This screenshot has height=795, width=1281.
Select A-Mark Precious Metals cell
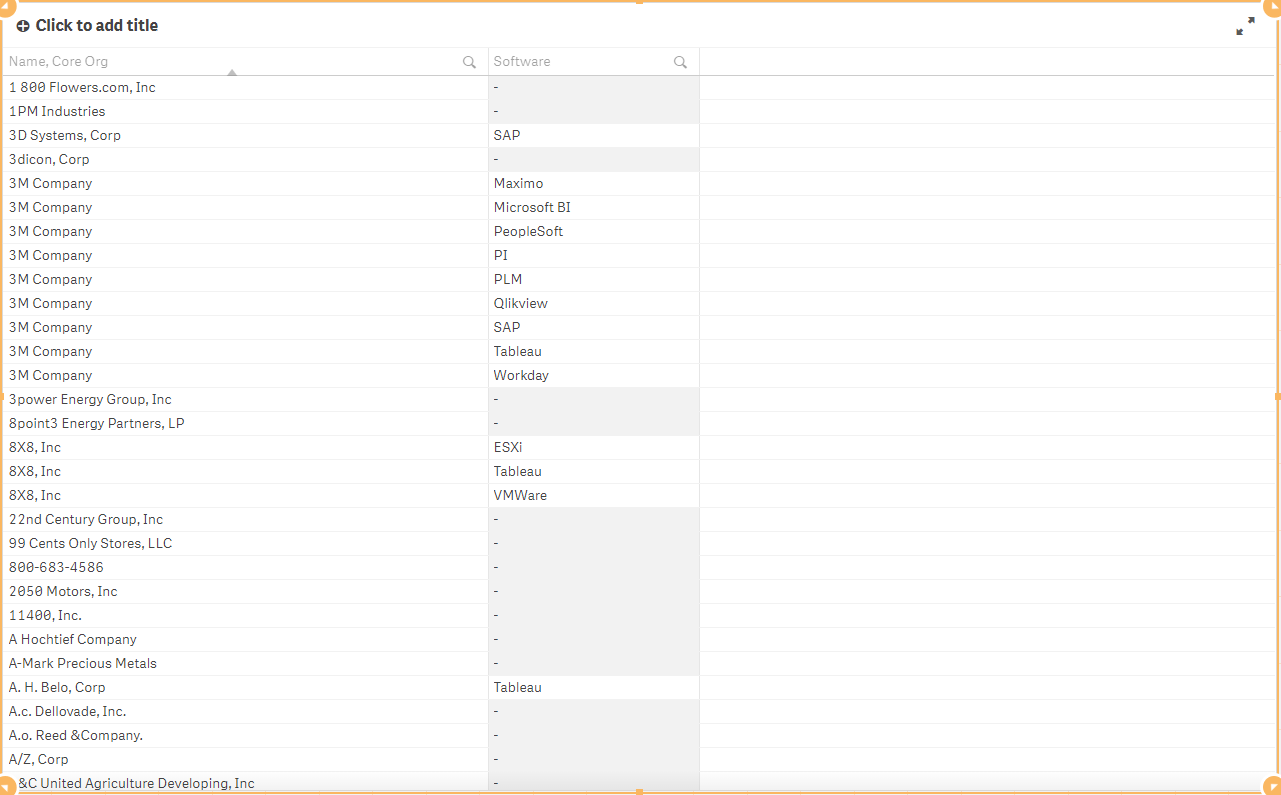(245, 663)
